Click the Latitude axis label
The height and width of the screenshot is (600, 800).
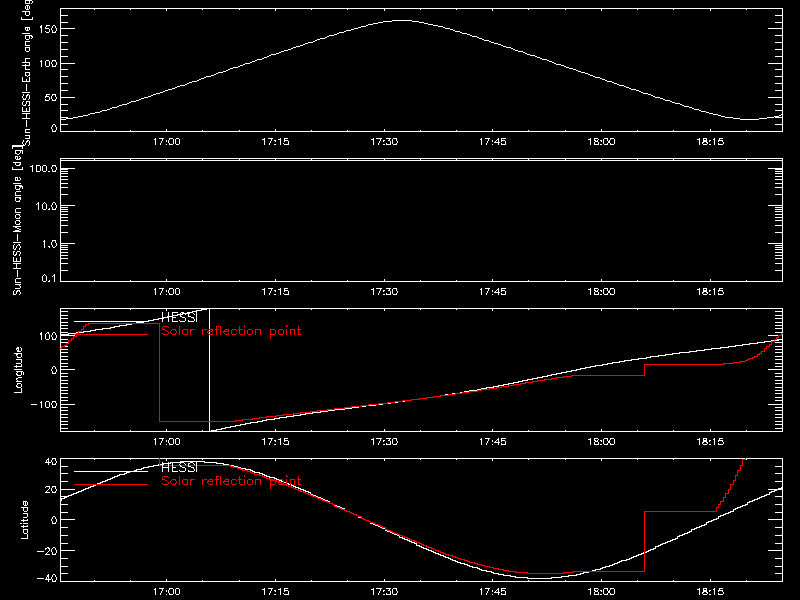pos(24,519)
